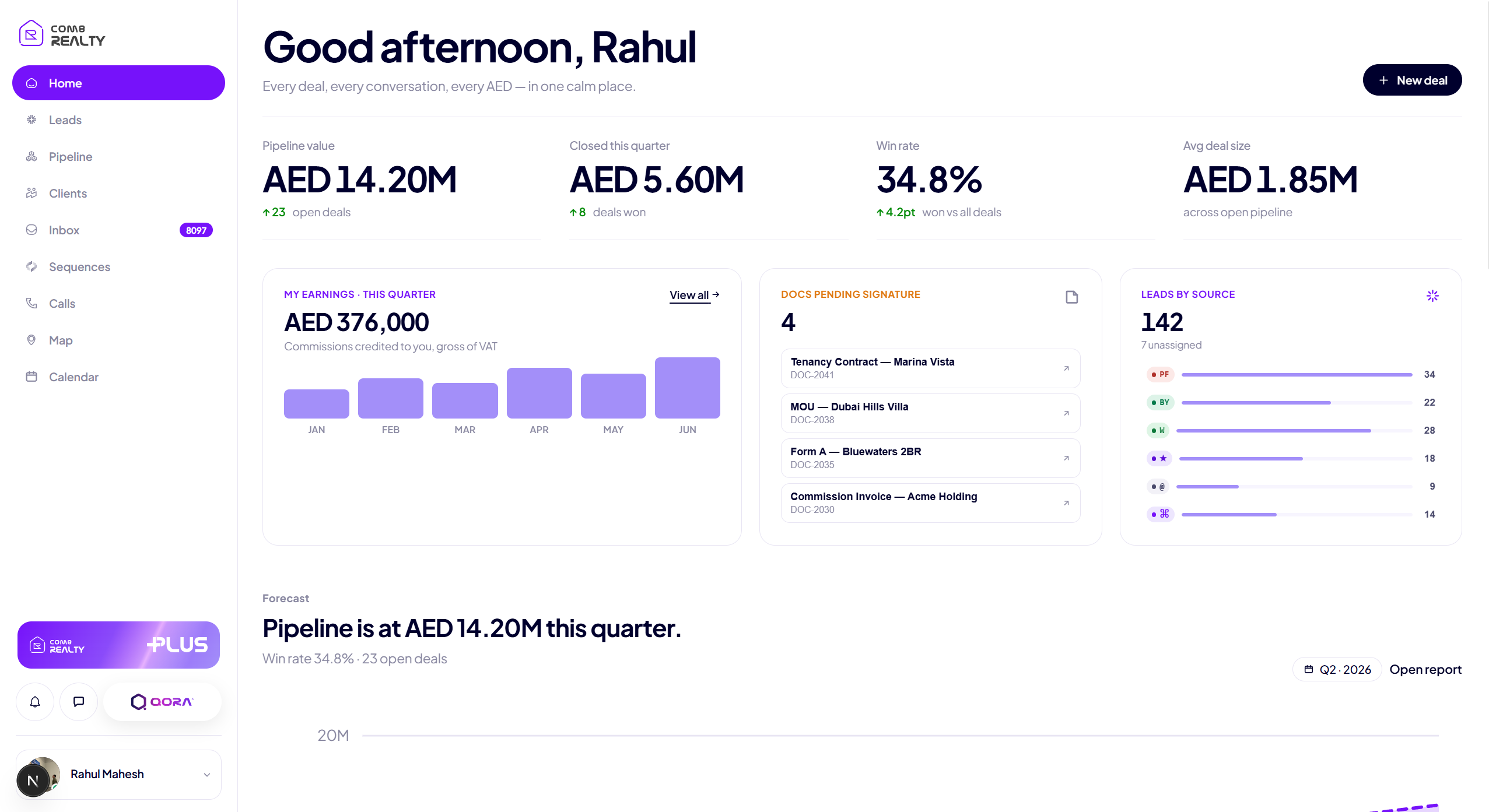Click the JUN earnings bar
1489x812 pixels.
[x=687, y=388]
